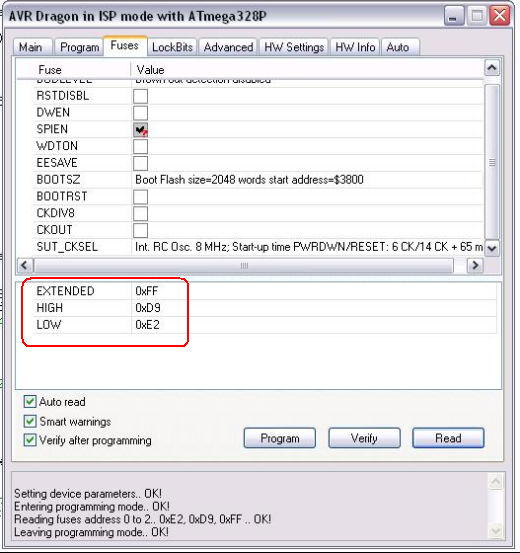520x553 pixels.
Task: Close the AVR Dragon dialog
Action: coord(500,16)
